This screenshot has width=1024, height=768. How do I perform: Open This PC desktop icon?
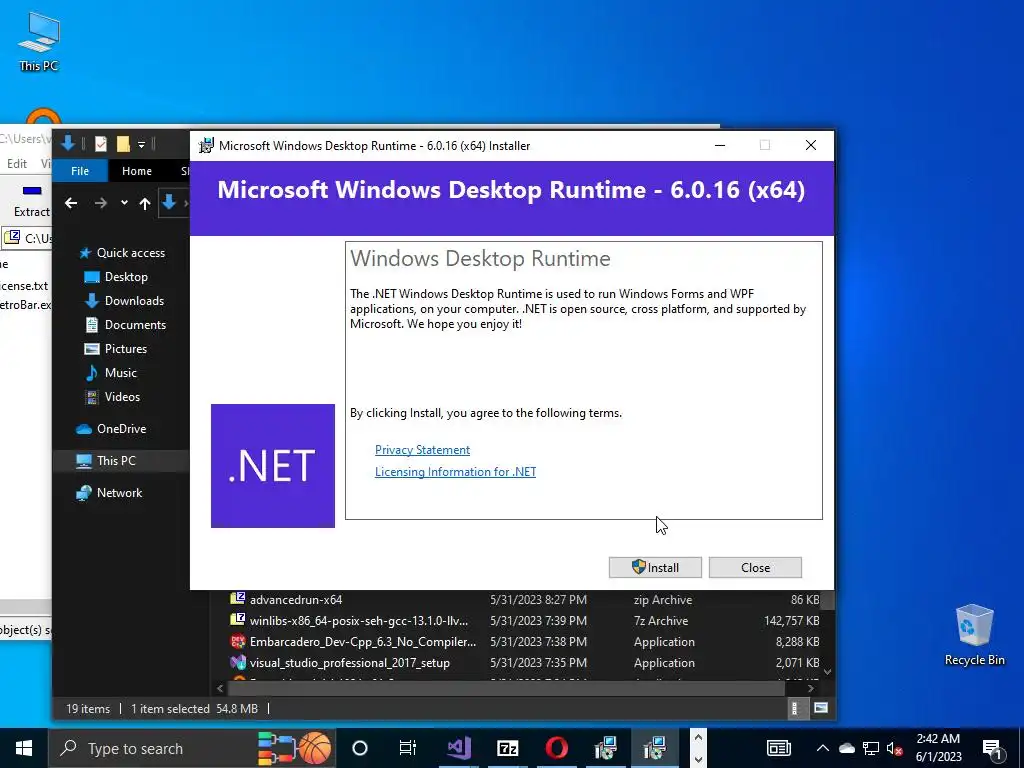click(39, 42)
